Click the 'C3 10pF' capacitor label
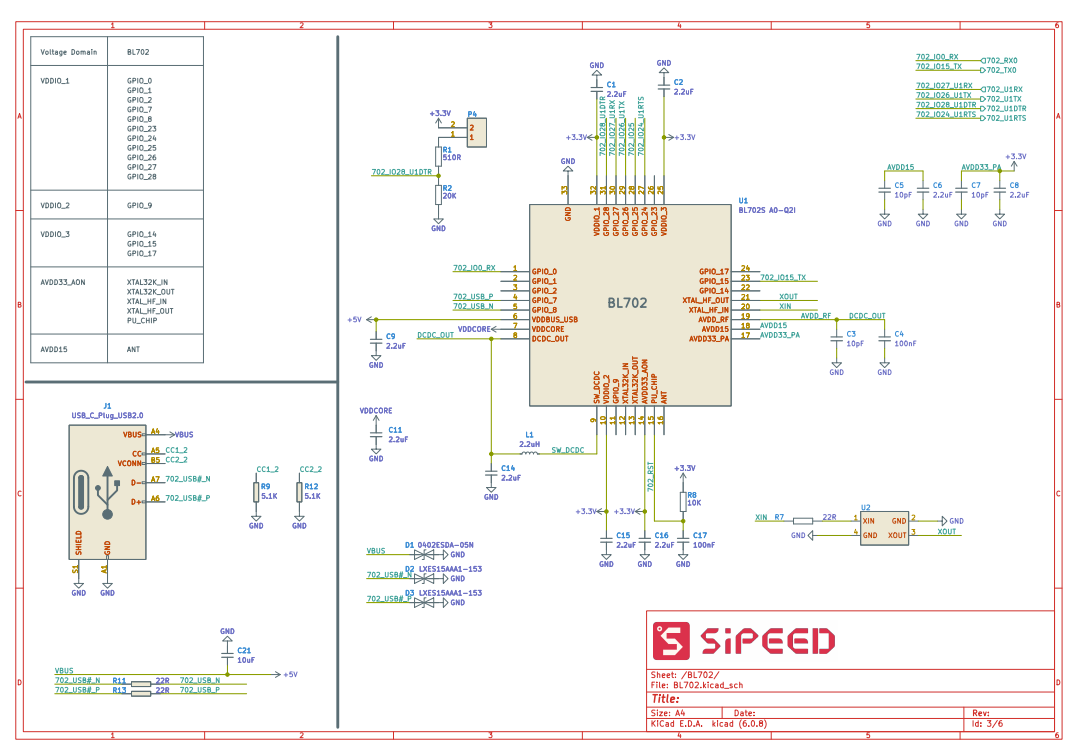 (855, 339)
